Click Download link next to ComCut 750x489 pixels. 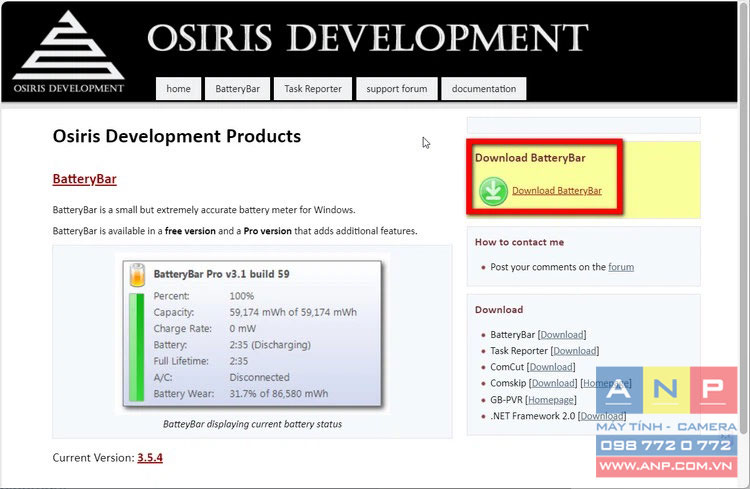click(x=551, y=367)
